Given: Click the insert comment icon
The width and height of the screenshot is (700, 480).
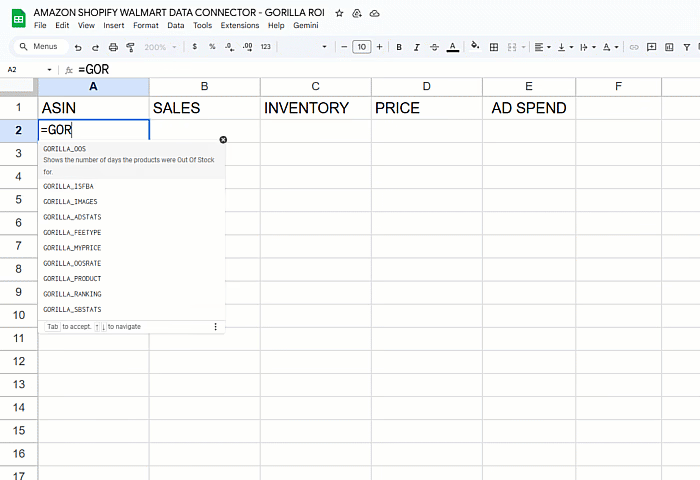Looking at the screenshot, I should click(x=651, y=47).
